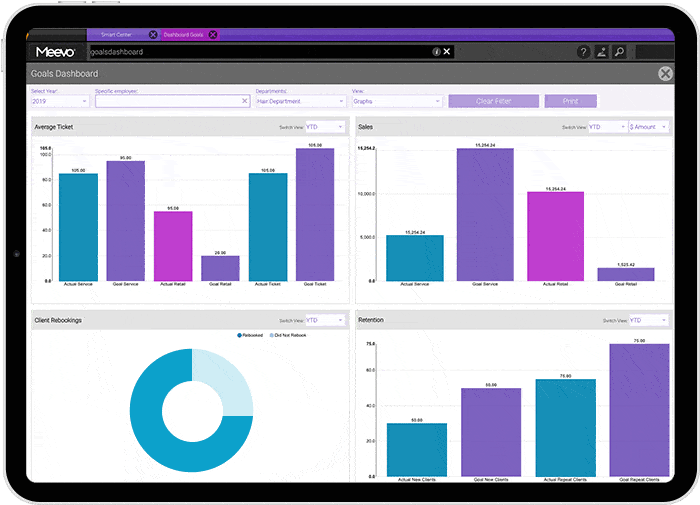This screenshot has width=700, height=505.
Task: Expand the Departments dropdown
Action: pyautogui.click(x=299, y=101)
